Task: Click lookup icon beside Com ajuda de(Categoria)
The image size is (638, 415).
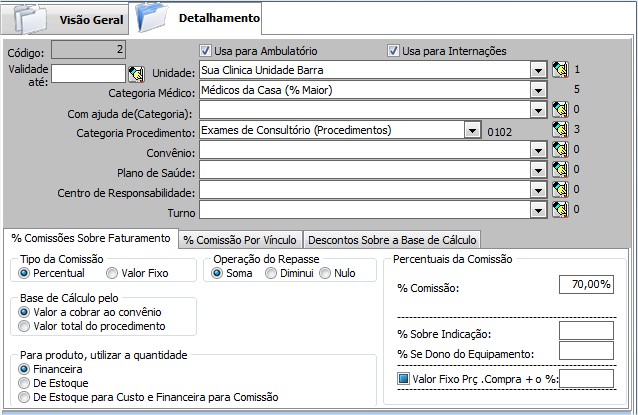Action: click(x=559, y=109)
